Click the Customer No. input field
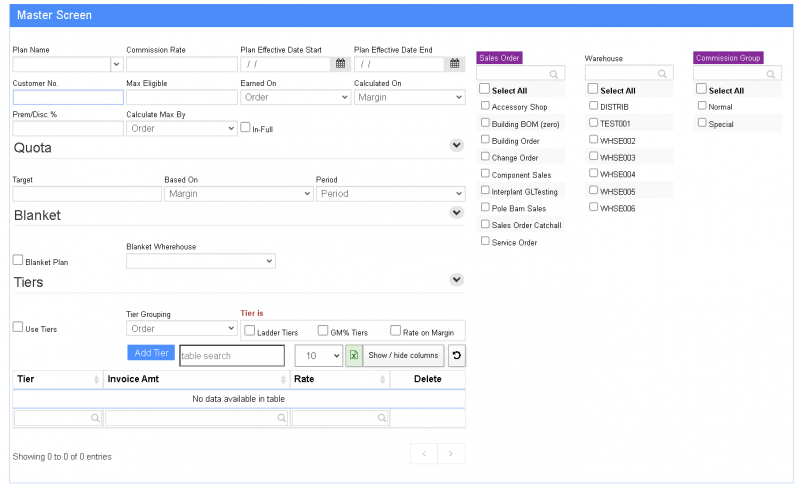Image resolution: width=800 pixels, height=489 pixels. (68, 98)
